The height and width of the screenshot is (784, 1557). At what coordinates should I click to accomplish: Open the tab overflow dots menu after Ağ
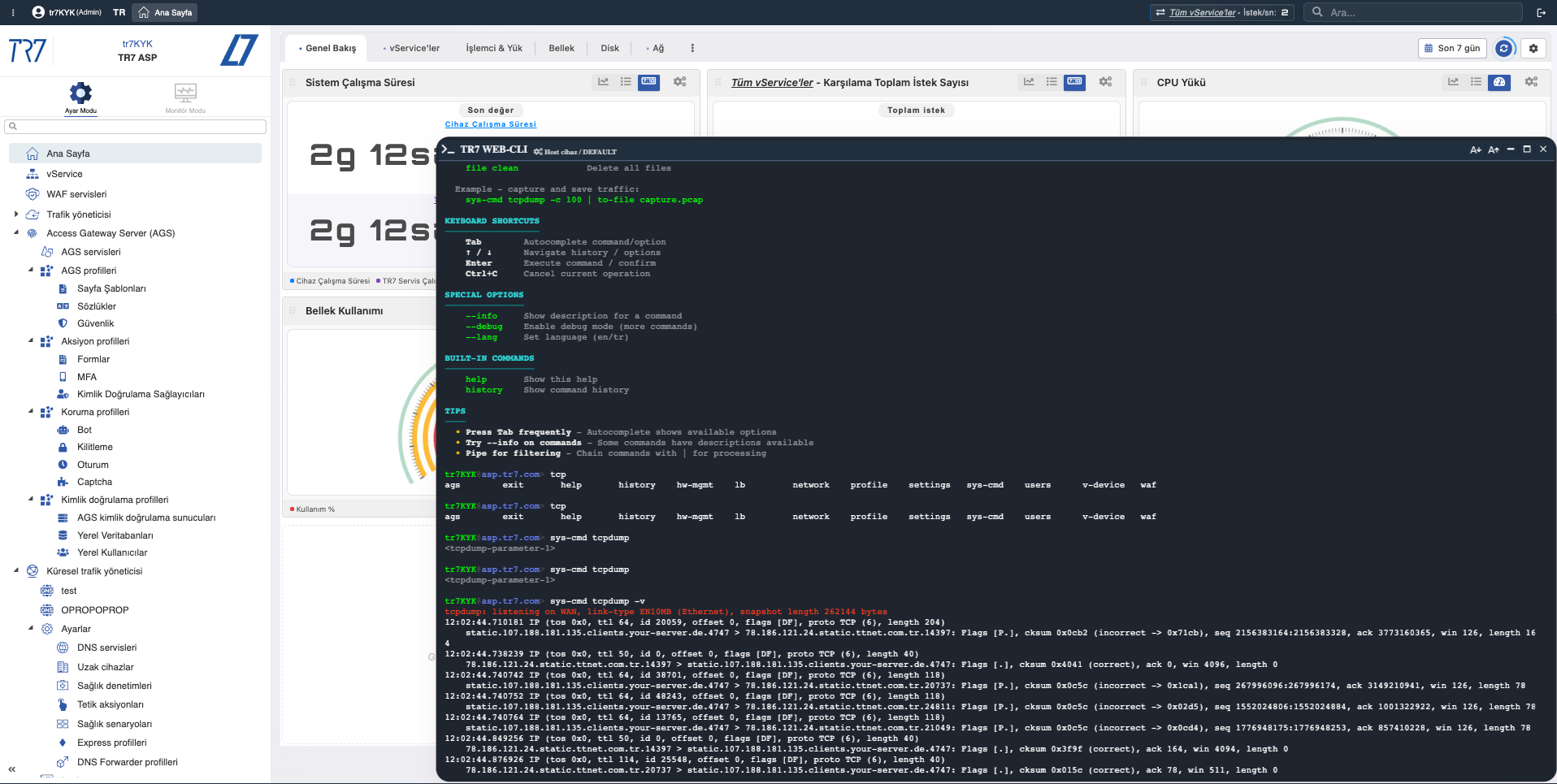pos(692,48)
